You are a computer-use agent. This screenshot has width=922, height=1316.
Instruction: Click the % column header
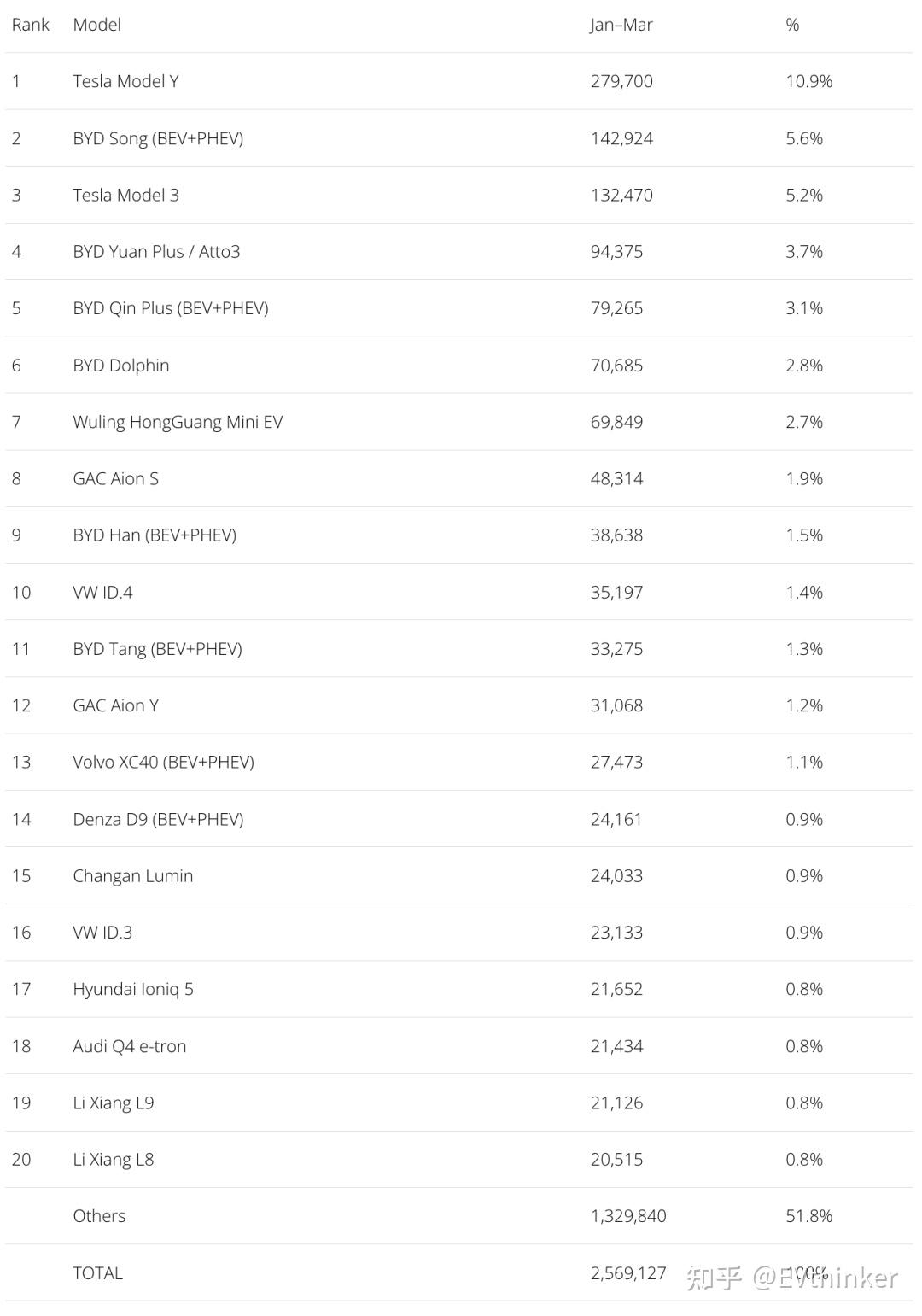click(x=792, y=25)
